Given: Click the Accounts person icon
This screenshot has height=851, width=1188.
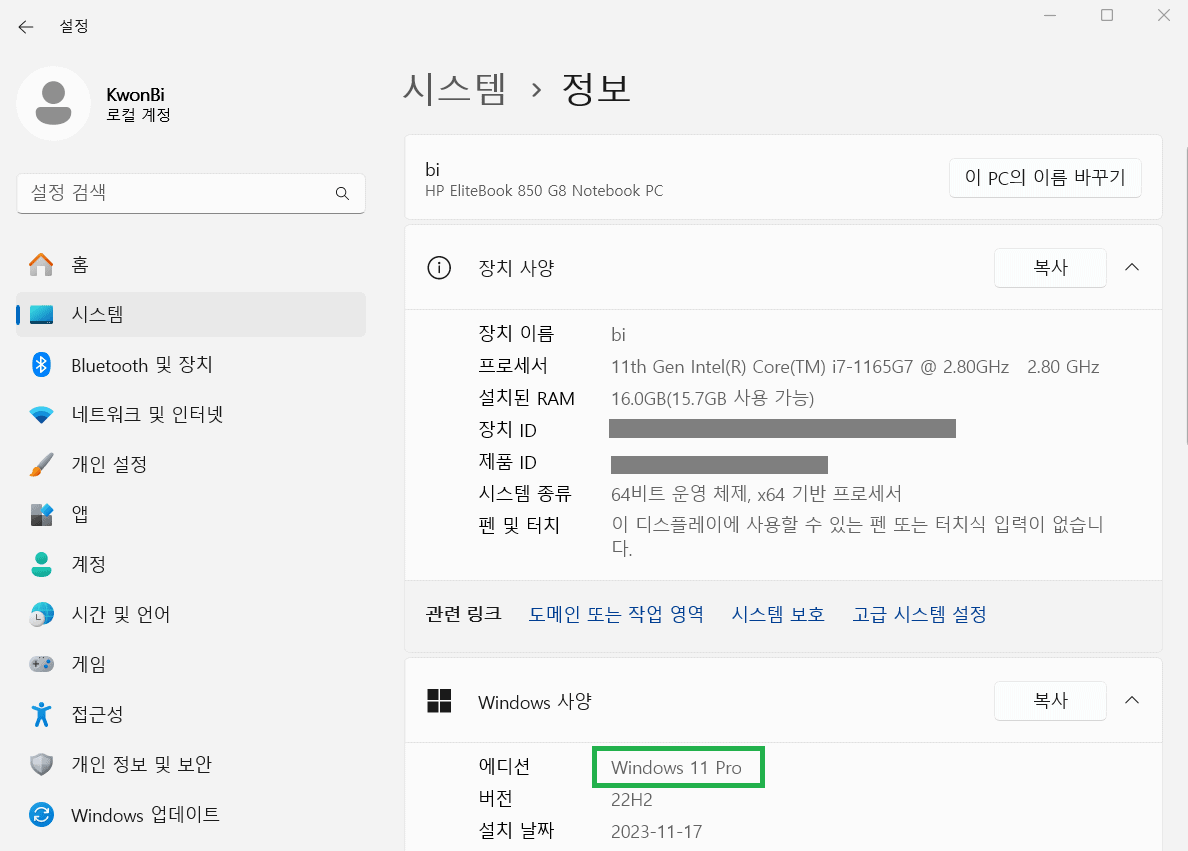Looking at the screenshot, I should click(x=41, y=564).
